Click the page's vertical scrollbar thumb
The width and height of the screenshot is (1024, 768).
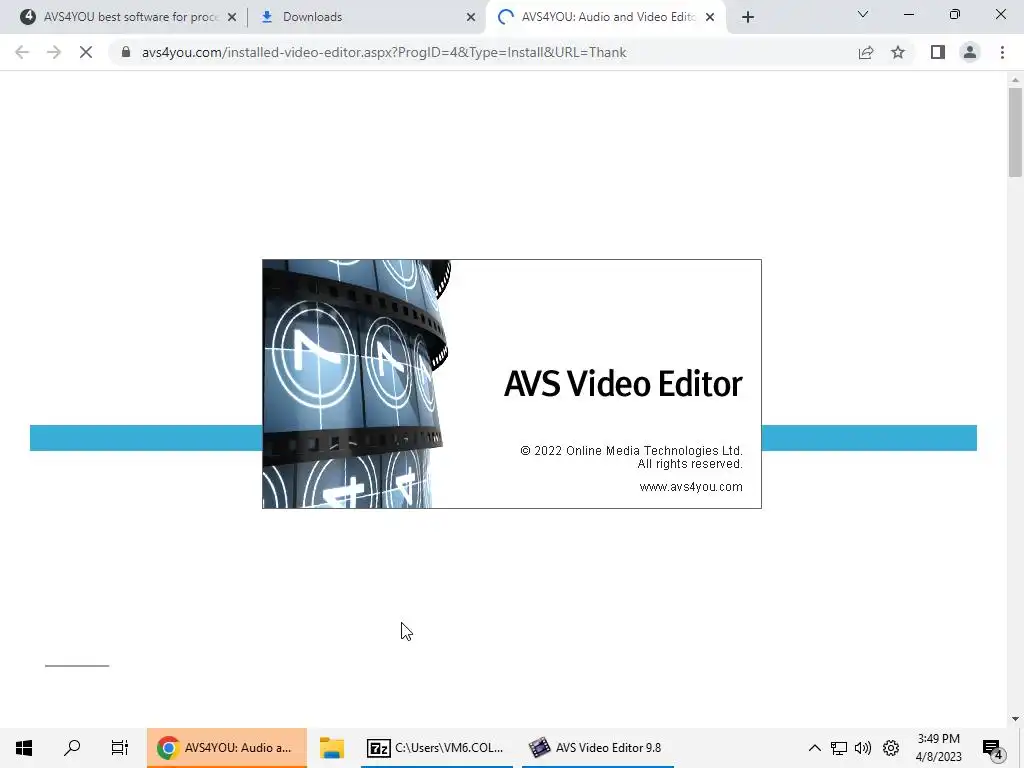click(x=1015, y=132)
